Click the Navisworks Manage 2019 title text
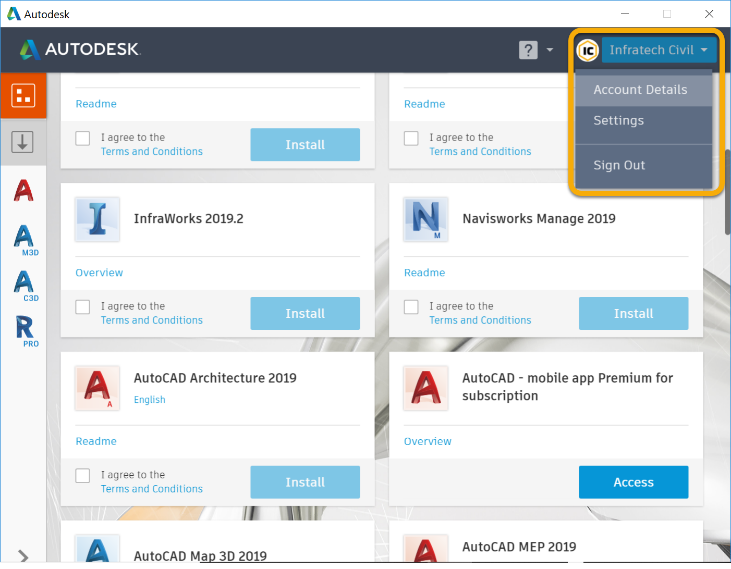 538,219
